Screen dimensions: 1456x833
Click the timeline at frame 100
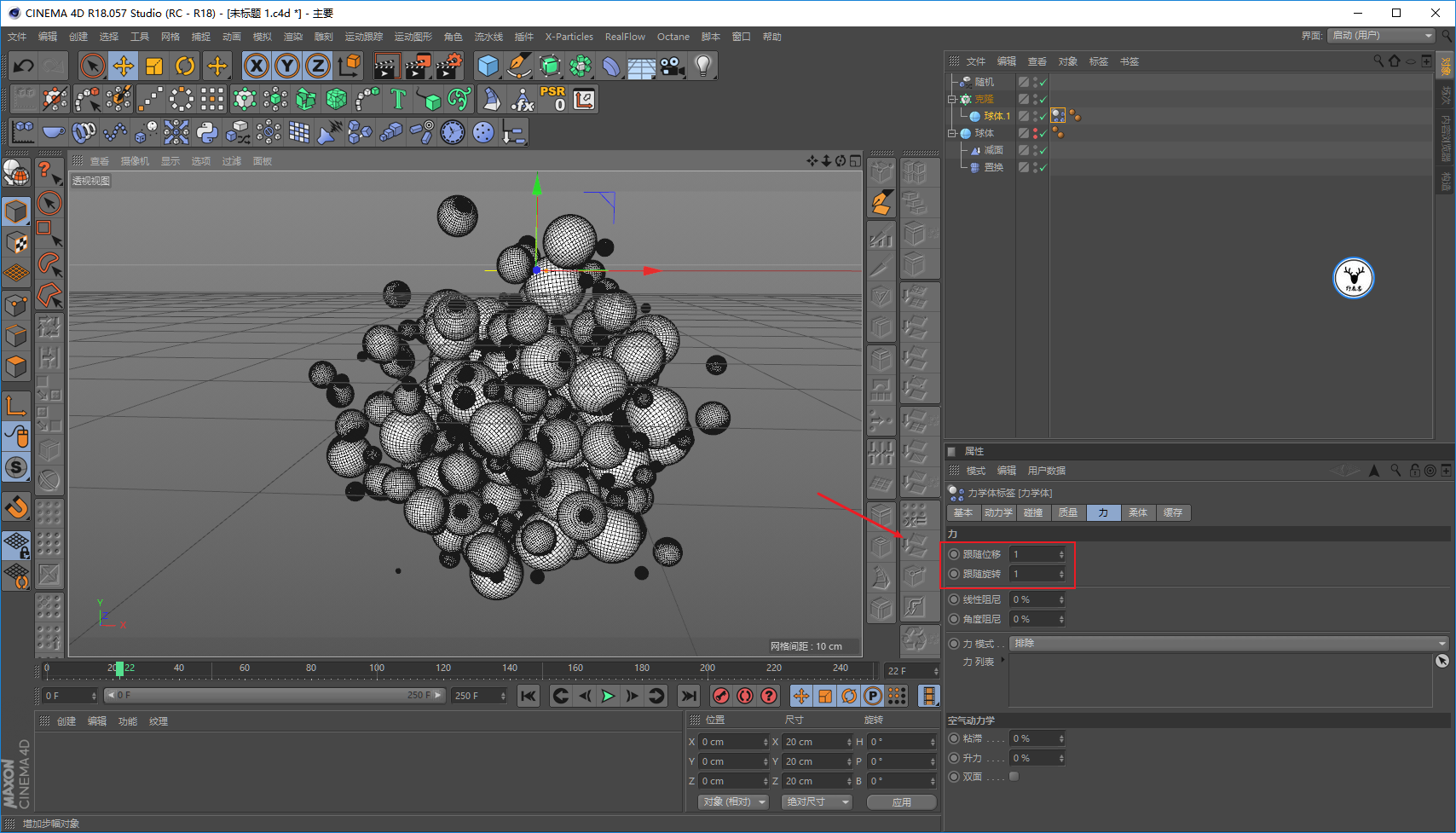point(377,669)
